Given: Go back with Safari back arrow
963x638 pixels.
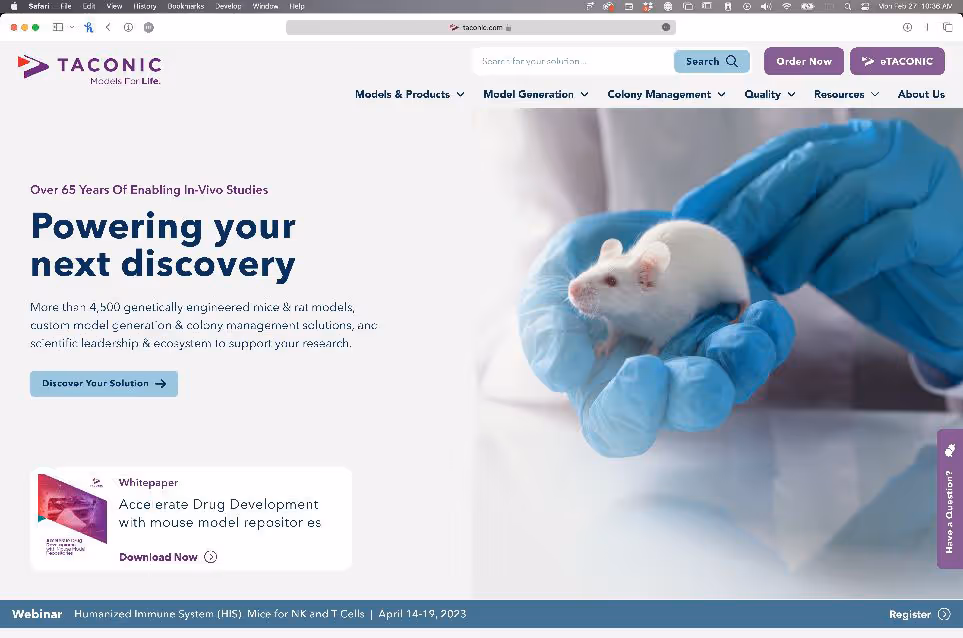Looking at the screenshot, I should (108, 27).
